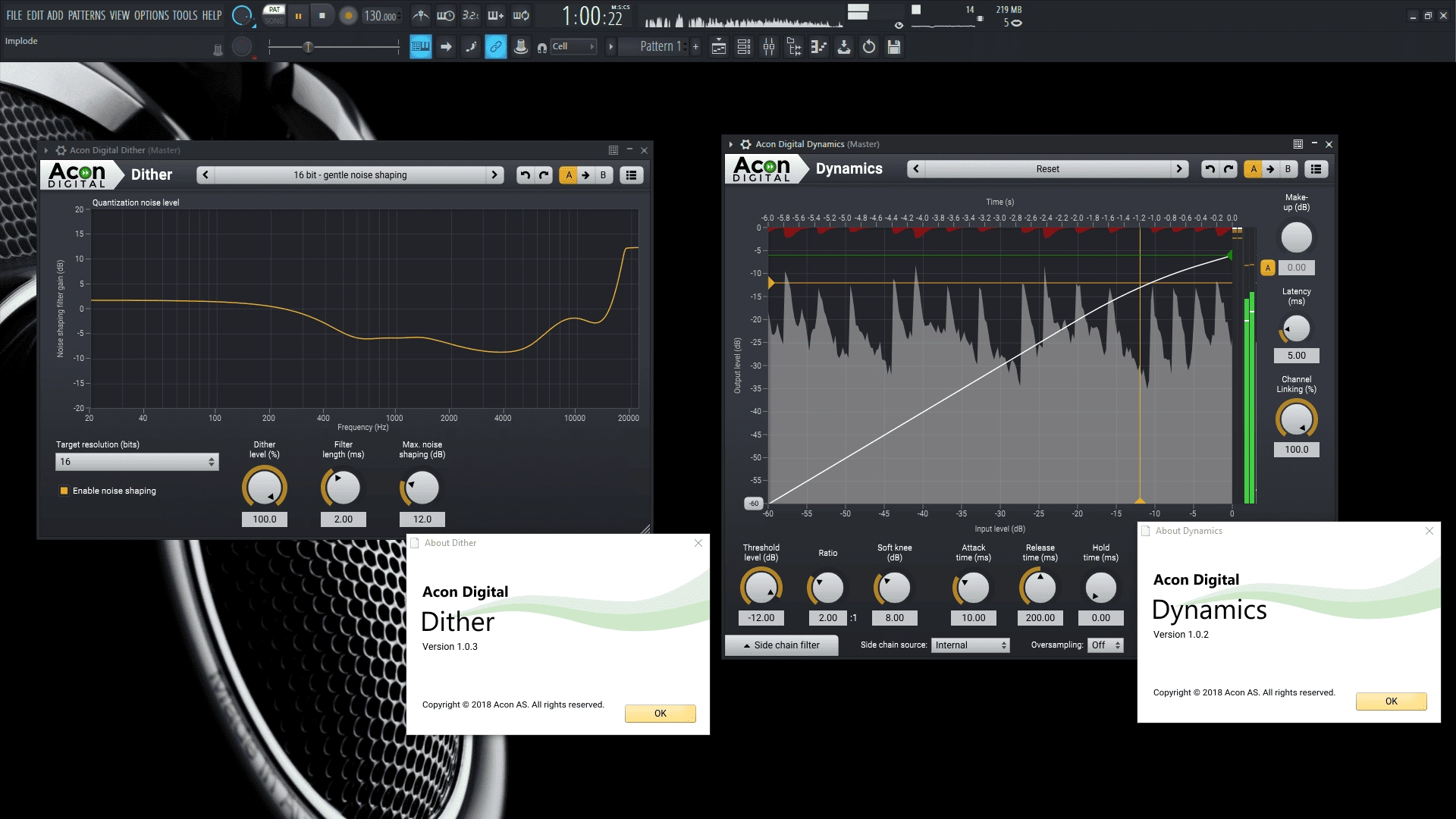Click the render/export download icon

[x=844, y=47]
